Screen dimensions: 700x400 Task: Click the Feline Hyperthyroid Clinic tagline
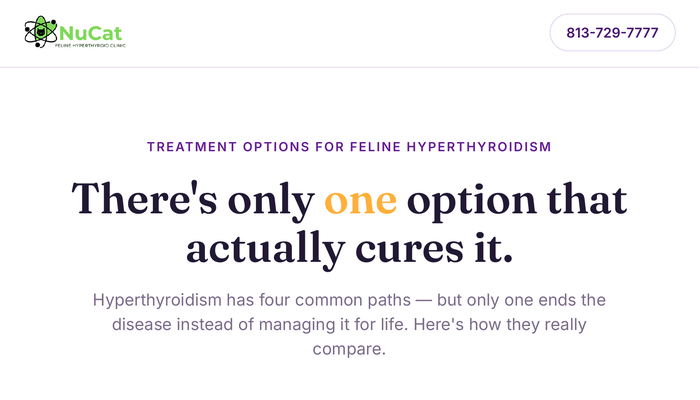coord(90,45)
